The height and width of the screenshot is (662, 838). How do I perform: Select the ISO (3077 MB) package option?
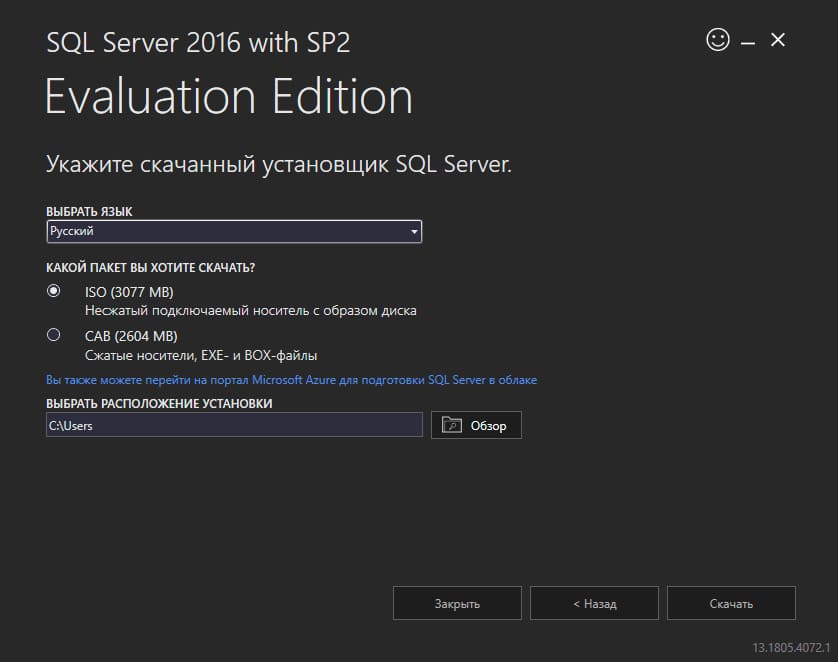tap(53, 291)
